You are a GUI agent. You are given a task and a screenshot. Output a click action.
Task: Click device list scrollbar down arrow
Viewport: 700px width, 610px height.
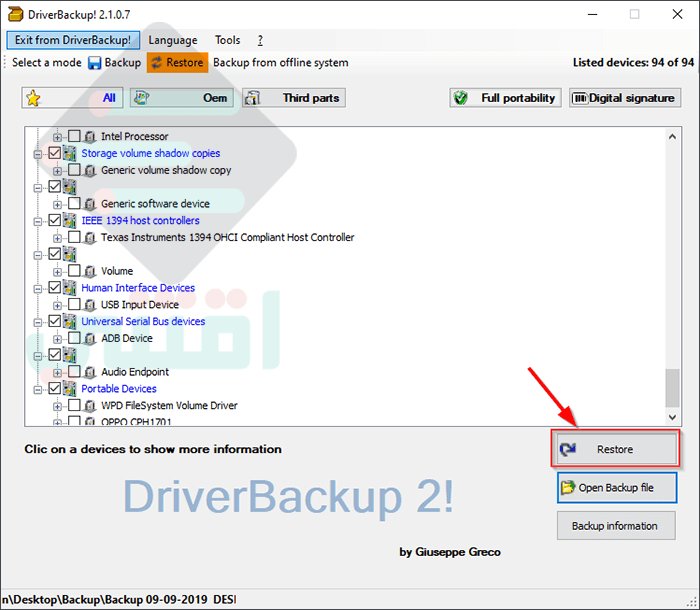[672, 417]
